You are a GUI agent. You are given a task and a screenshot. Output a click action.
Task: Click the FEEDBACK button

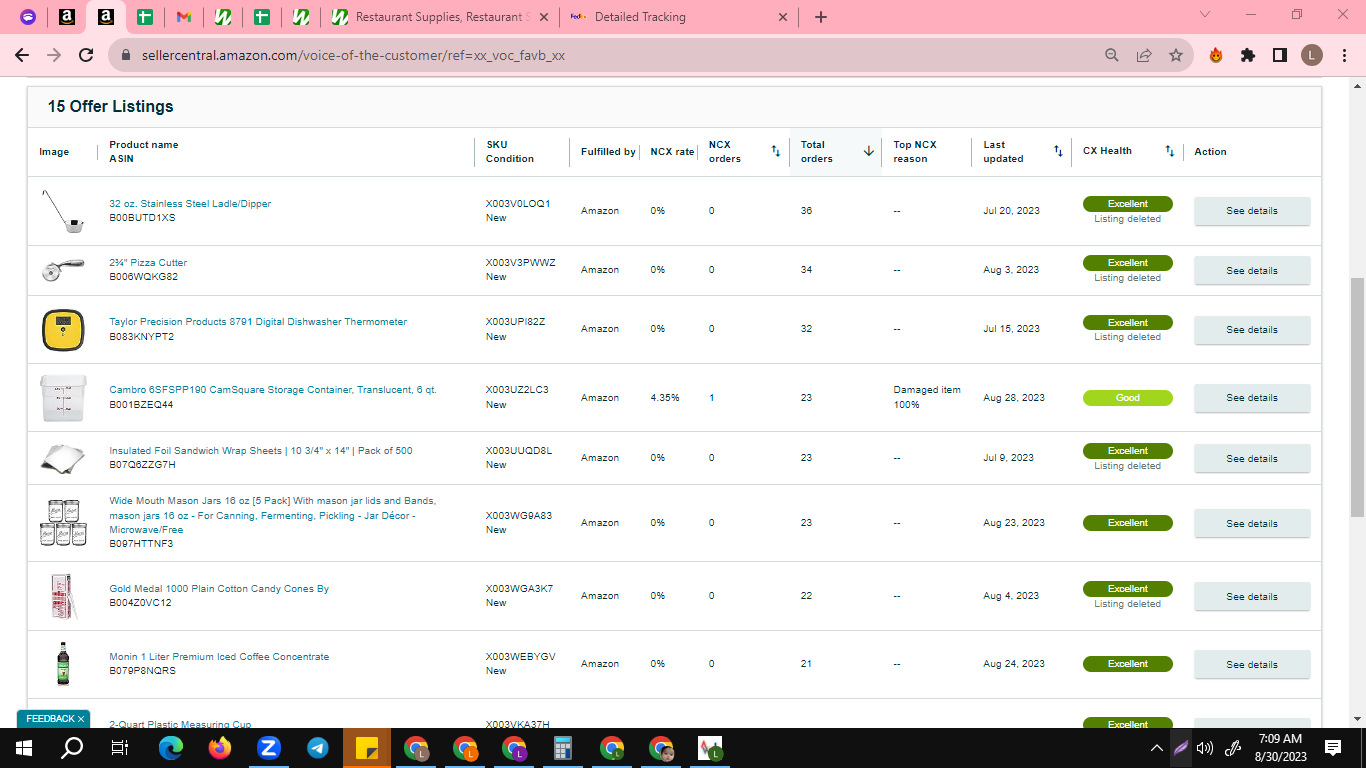click(x=49, y=719)
